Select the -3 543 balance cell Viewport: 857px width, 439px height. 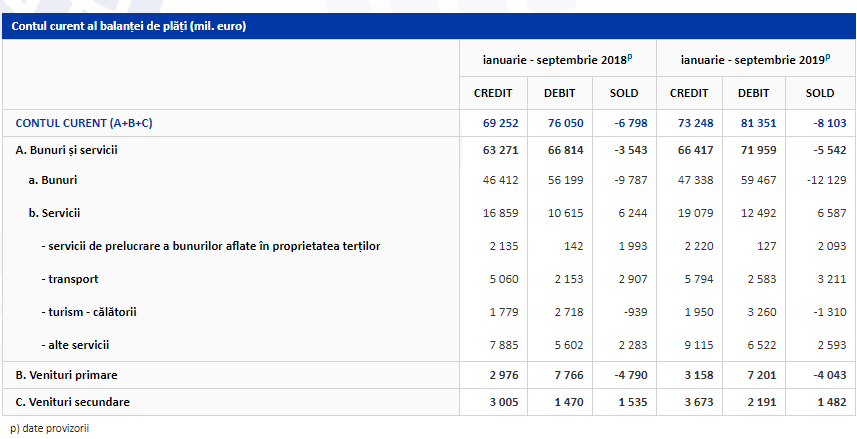click(630, 150)
